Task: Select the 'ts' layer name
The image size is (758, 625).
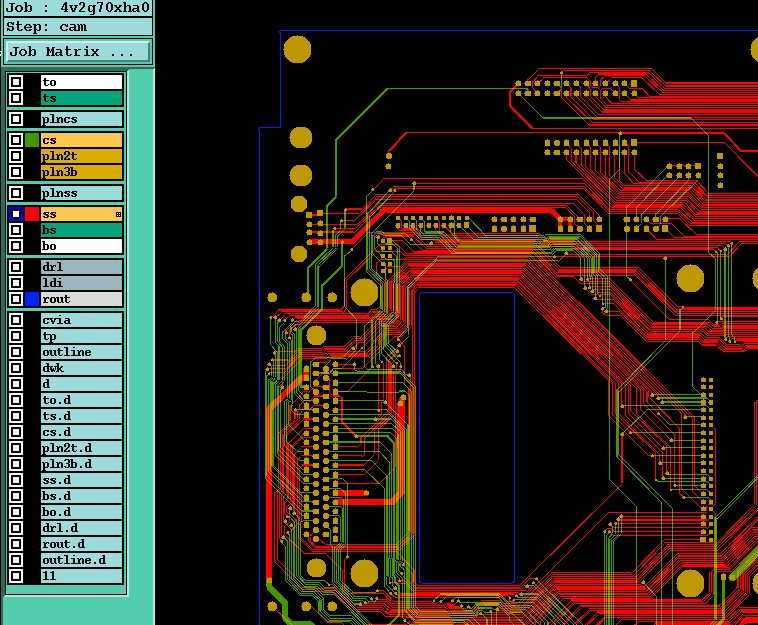Action: [81, 98]
